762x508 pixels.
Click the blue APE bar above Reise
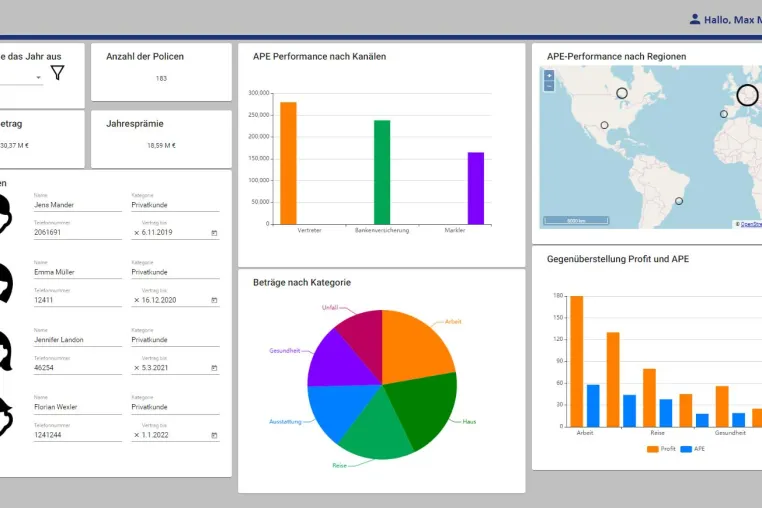click(666, 413)
